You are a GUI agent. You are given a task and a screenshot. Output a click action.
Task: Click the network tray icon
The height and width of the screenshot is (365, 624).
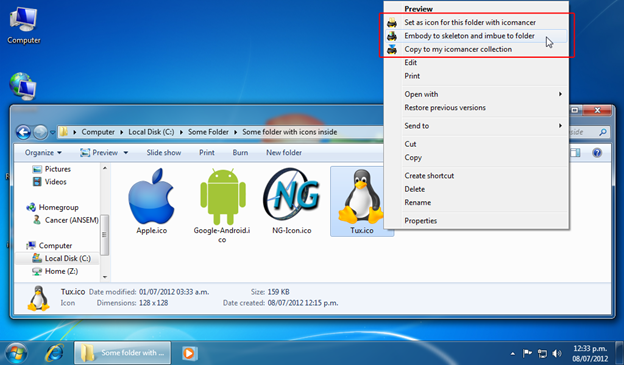(542, 353)
